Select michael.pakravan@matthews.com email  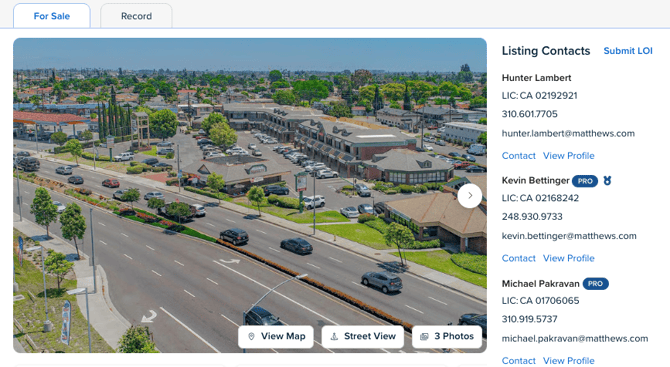(x=575, y=338)
